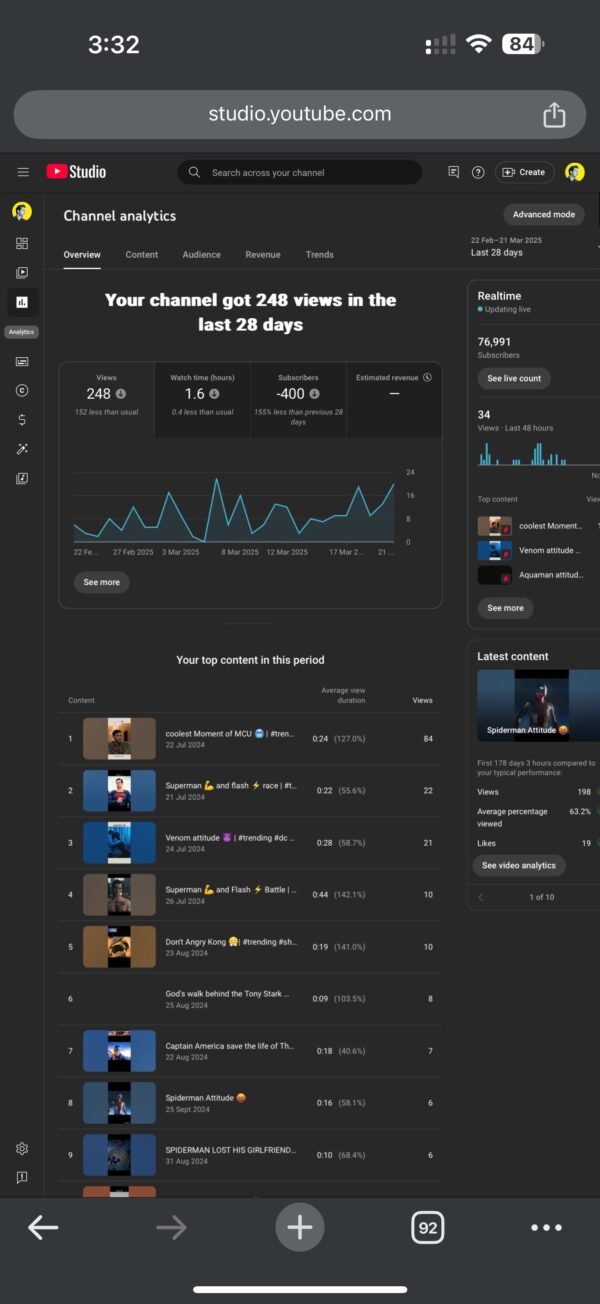
Task: Open the account avatar in top header
Action: click(574, 172)
